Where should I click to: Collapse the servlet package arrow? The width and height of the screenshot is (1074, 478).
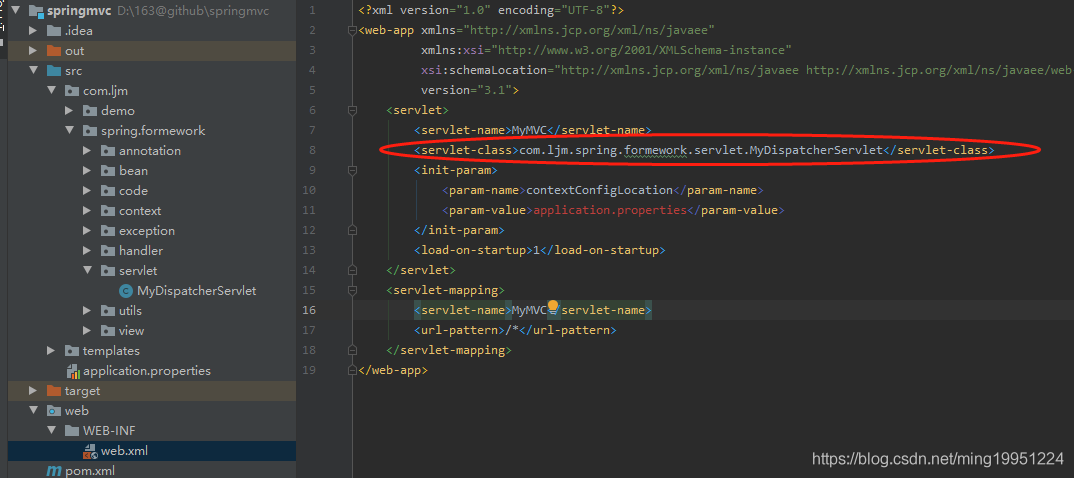point(87,271)
